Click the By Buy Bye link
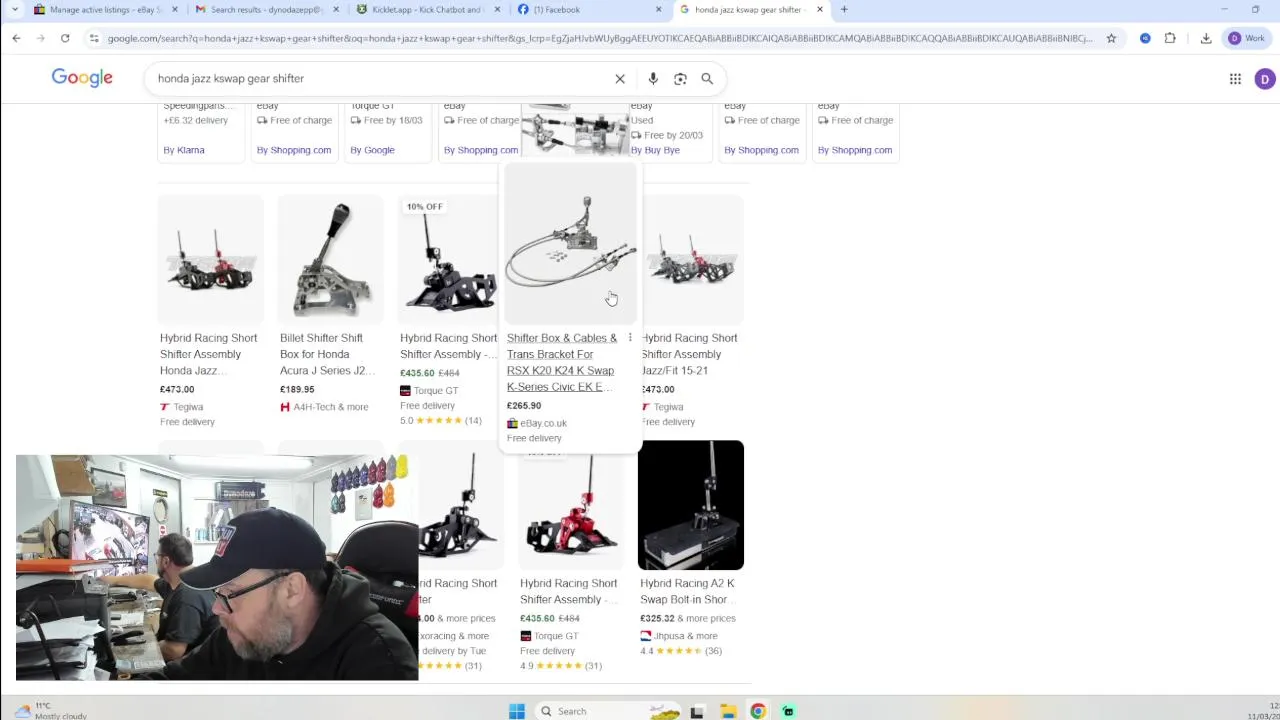 pos(655,150)
